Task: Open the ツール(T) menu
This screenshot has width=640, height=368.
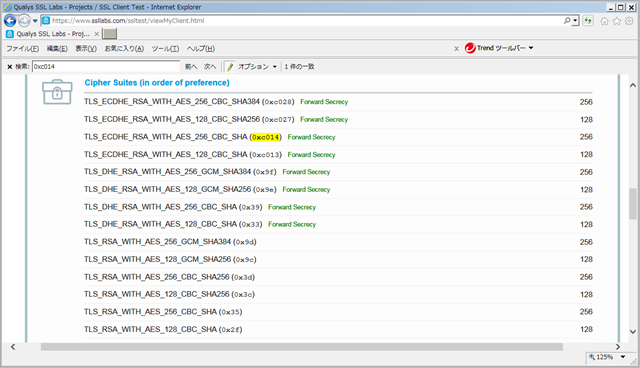Action: pos(165,49)
